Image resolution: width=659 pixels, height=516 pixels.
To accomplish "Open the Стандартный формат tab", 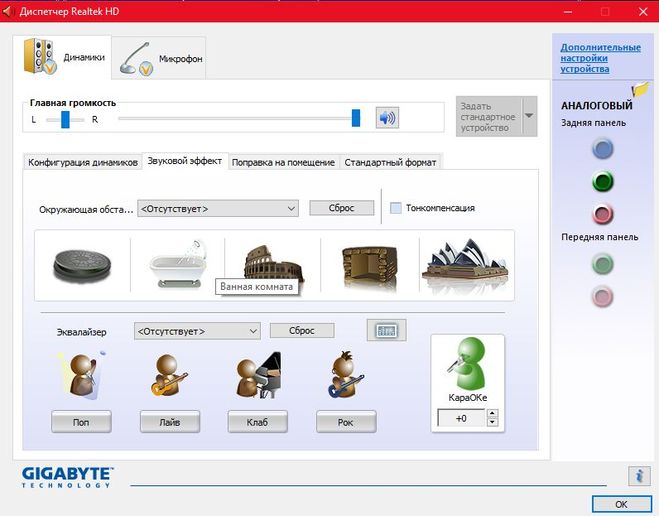I will pyautogui.click(x=390, y=162).
